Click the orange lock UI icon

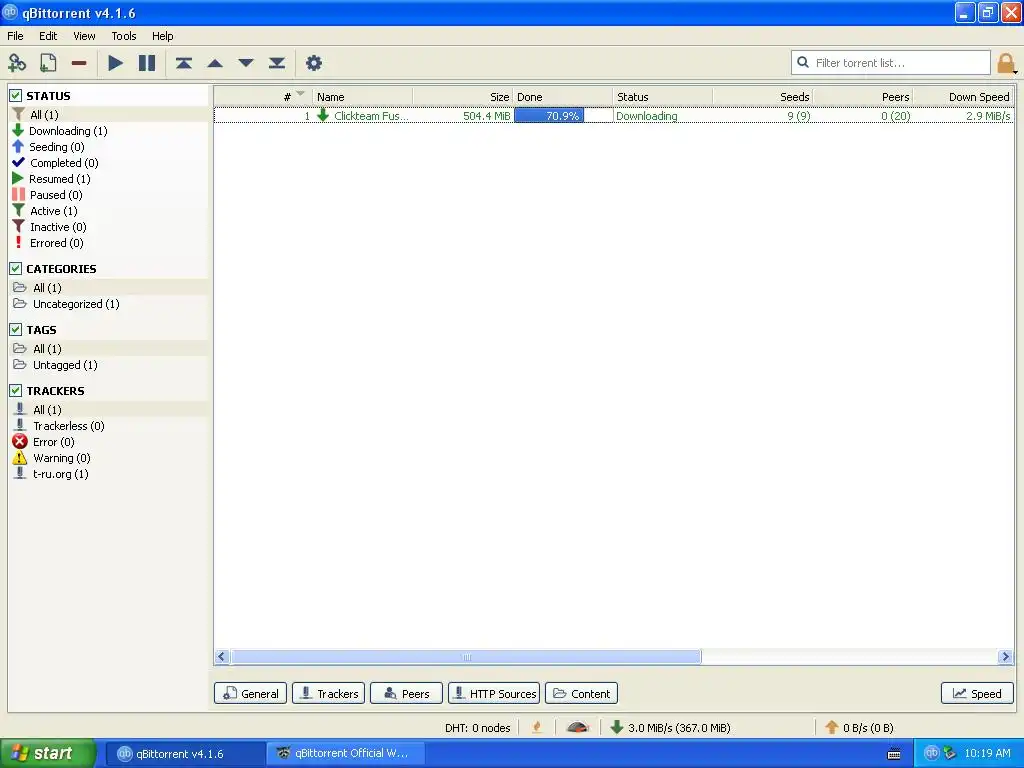1006,63
